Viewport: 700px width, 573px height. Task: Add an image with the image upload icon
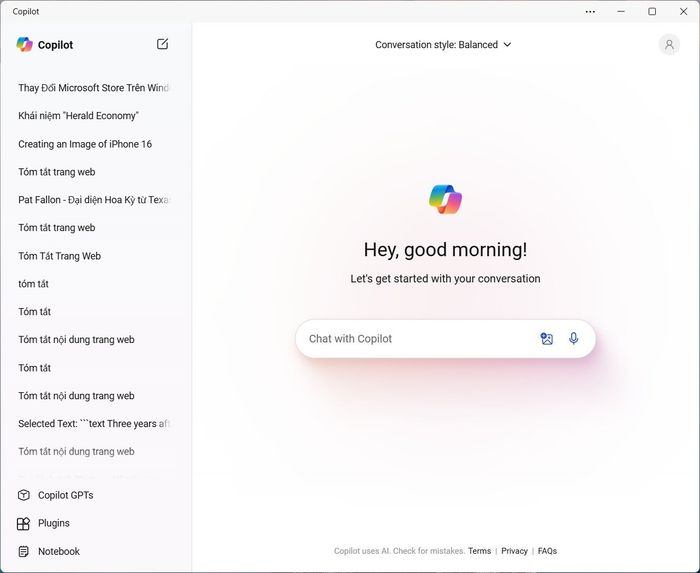[546, 338]
